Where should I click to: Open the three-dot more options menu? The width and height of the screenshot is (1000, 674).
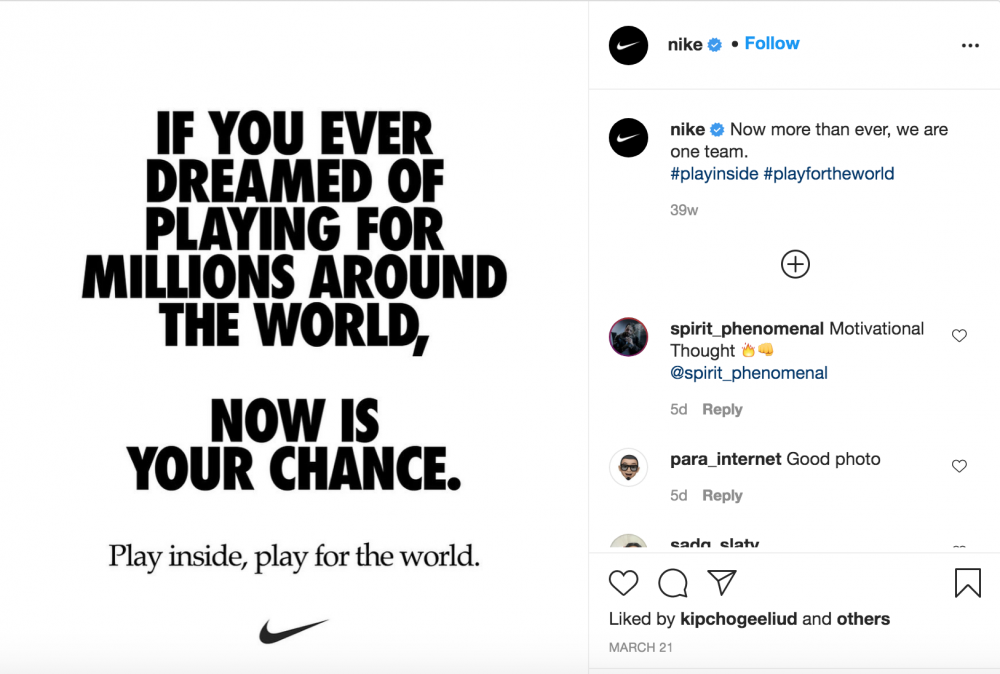coord(970,45)
